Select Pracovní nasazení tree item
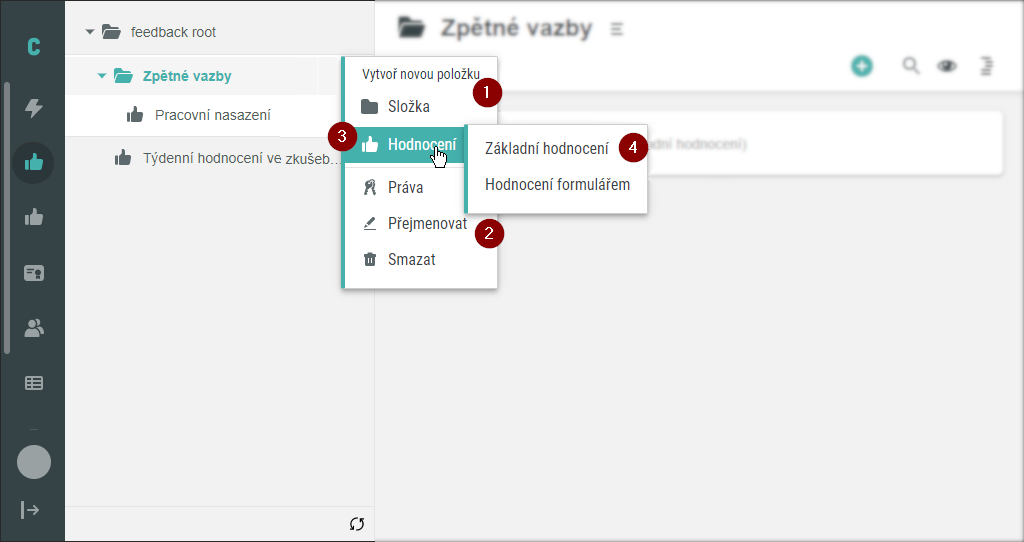1024x542 pixels. (x=212, y=115)
